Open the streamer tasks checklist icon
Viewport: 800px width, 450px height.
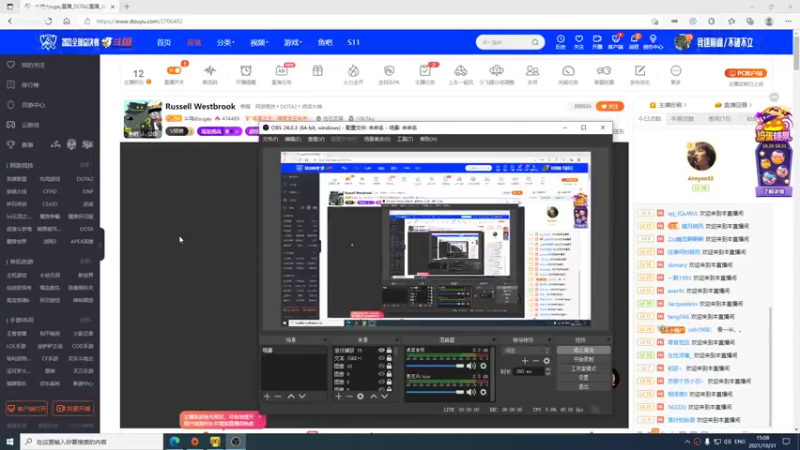point(424,71)
